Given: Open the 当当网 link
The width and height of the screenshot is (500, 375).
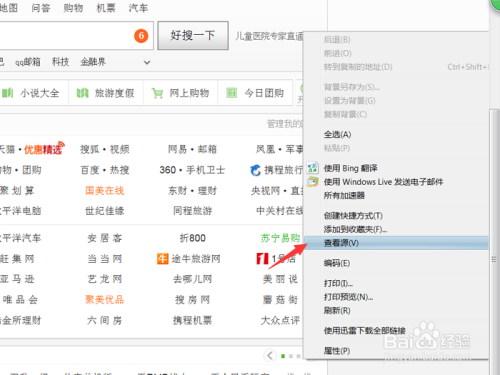Looking at the screenshot, I should (105, 259).
